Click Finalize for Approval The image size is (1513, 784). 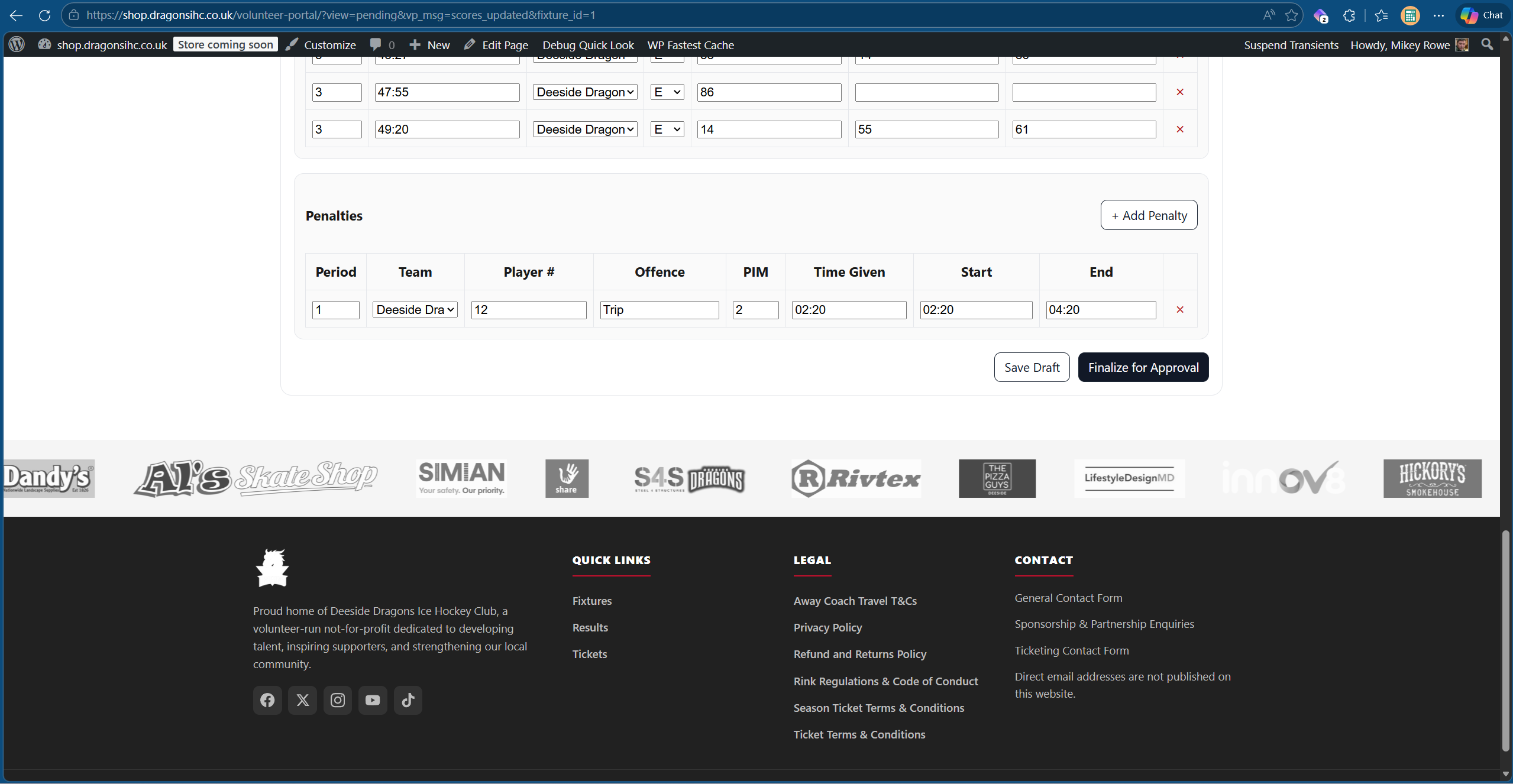1143,367
